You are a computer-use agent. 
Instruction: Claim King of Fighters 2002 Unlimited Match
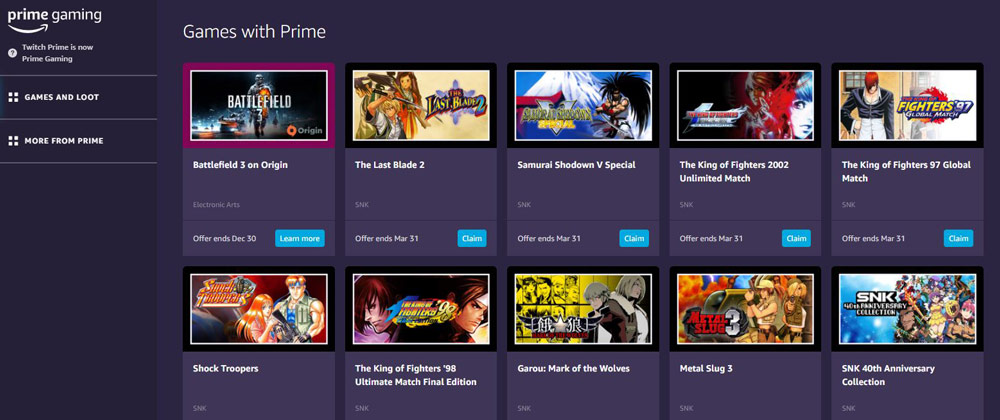tap(796, 238)
